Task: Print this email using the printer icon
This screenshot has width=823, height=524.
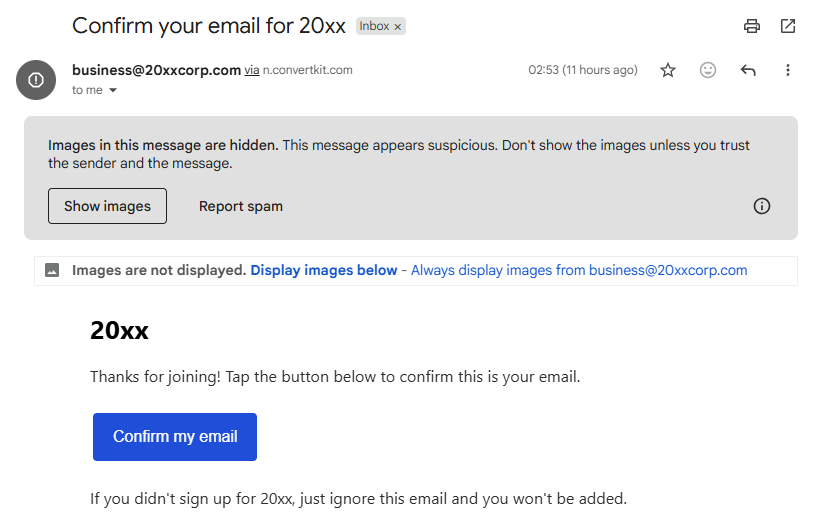Action: pyautogui.click(x=752, y=26)
